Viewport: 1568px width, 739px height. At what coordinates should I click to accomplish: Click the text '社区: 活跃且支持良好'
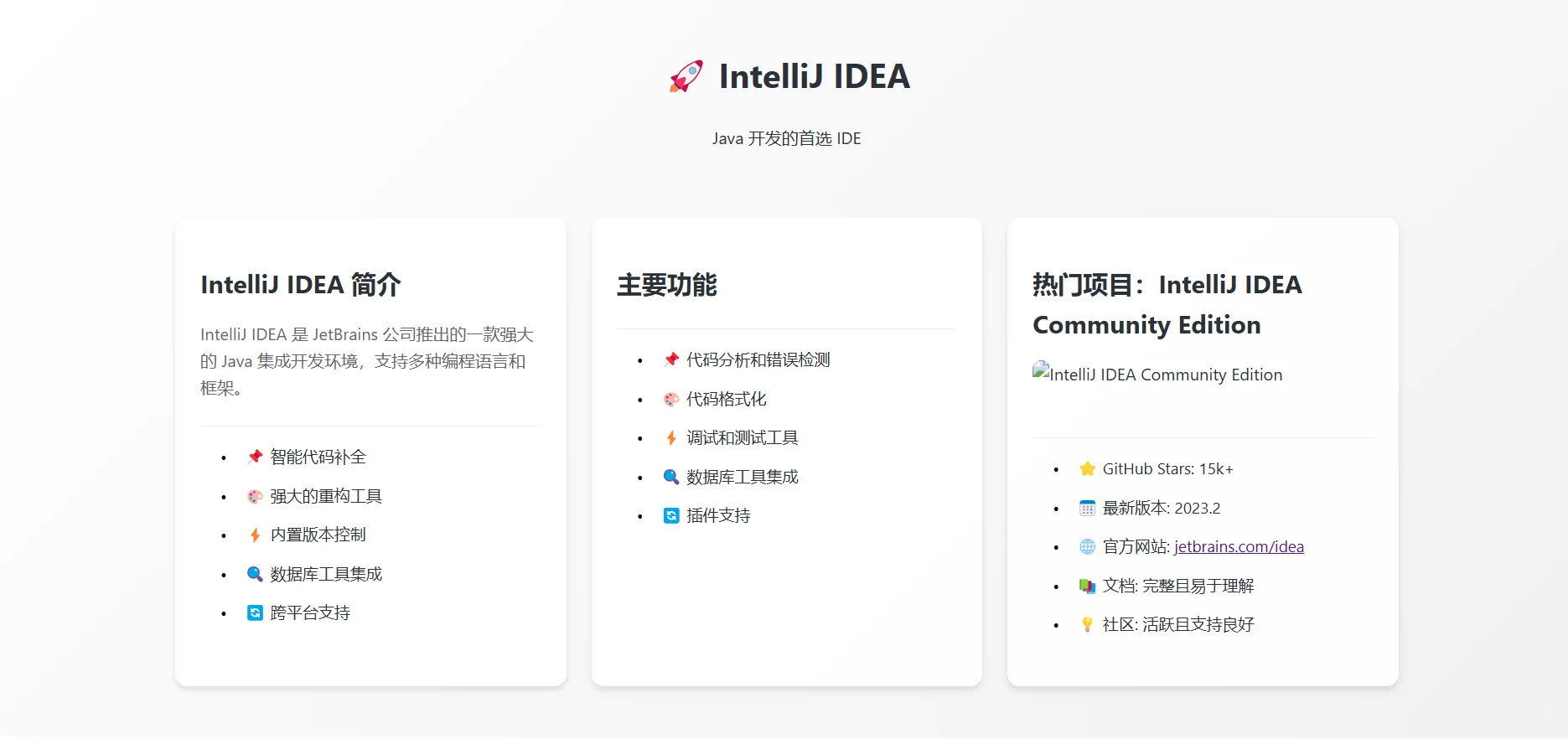(1178, 624)
